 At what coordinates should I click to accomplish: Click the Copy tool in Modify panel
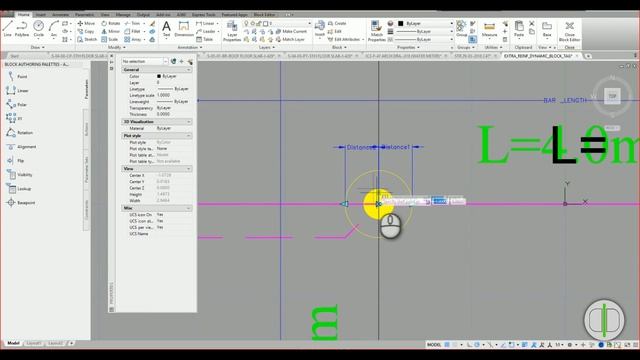point(86,31)
